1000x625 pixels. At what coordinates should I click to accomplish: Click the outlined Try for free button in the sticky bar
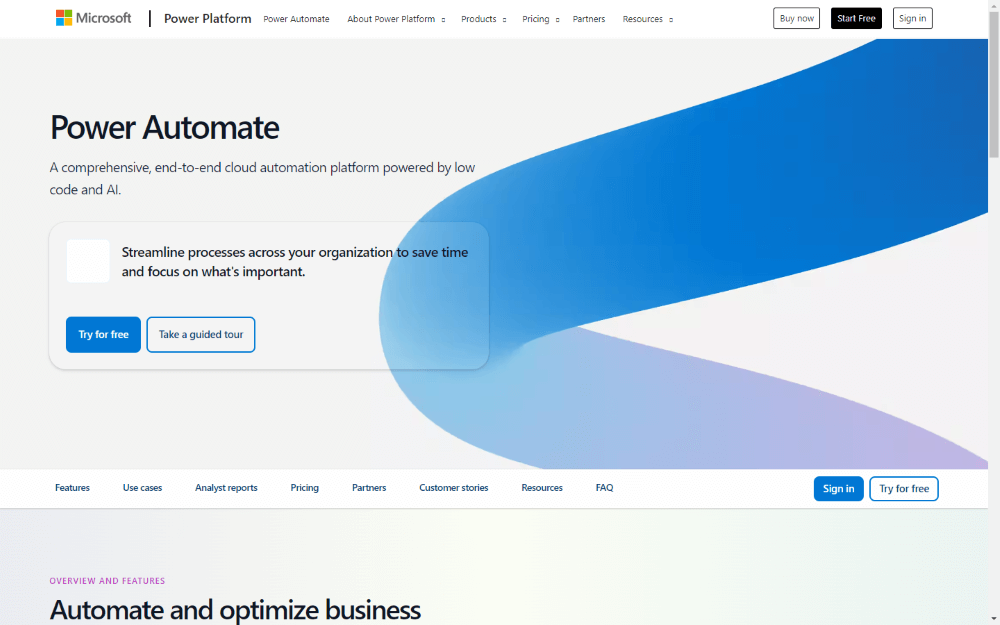(x=904, y=489)
